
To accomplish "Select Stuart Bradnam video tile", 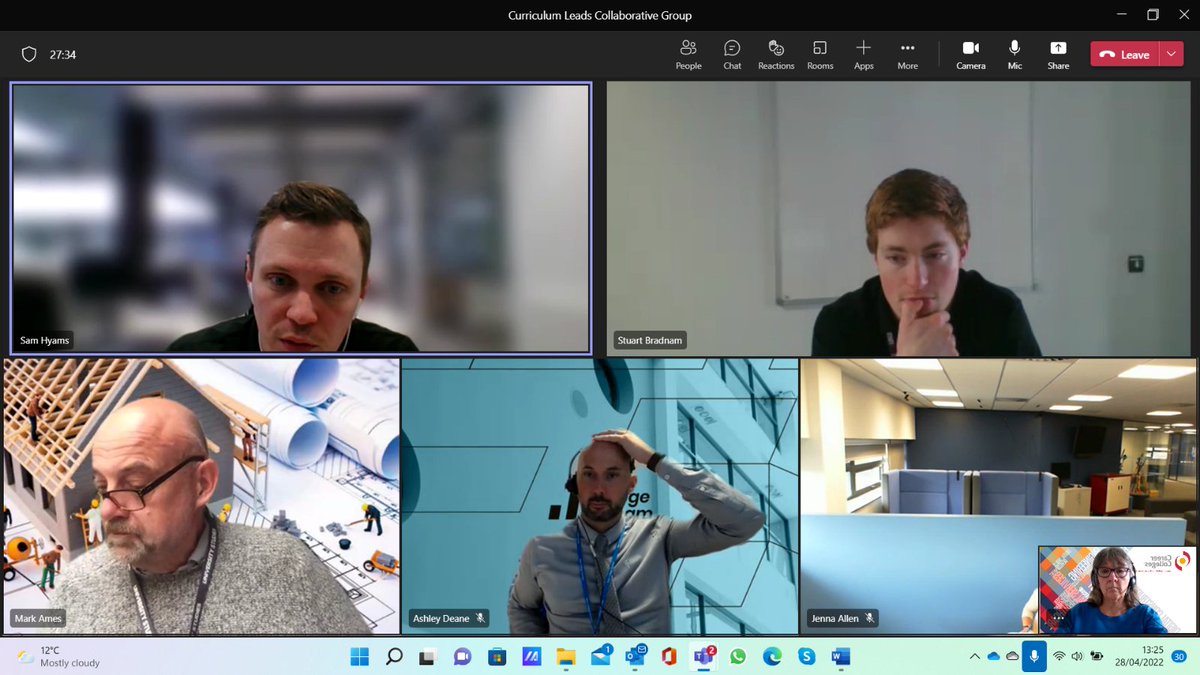I will tap(901, 218).
